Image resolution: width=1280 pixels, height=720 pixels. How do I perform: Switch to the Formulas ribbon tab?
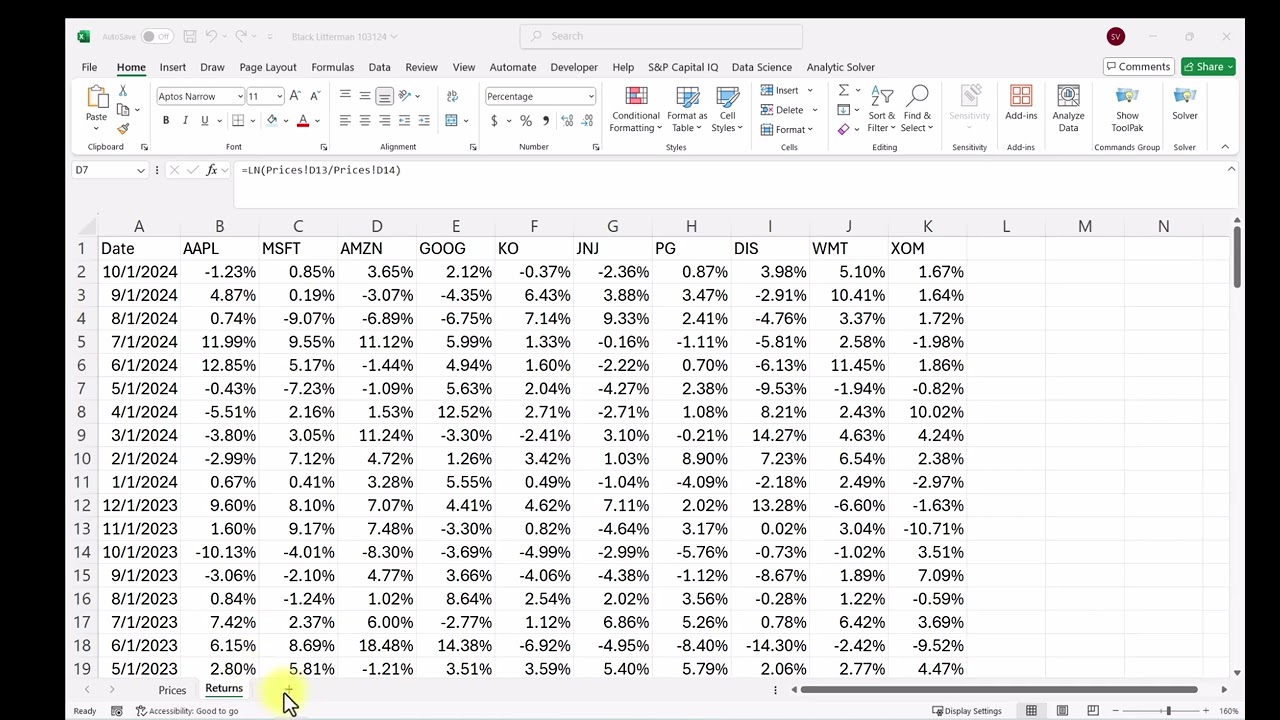pyautogui.click(x=332, y=67)
